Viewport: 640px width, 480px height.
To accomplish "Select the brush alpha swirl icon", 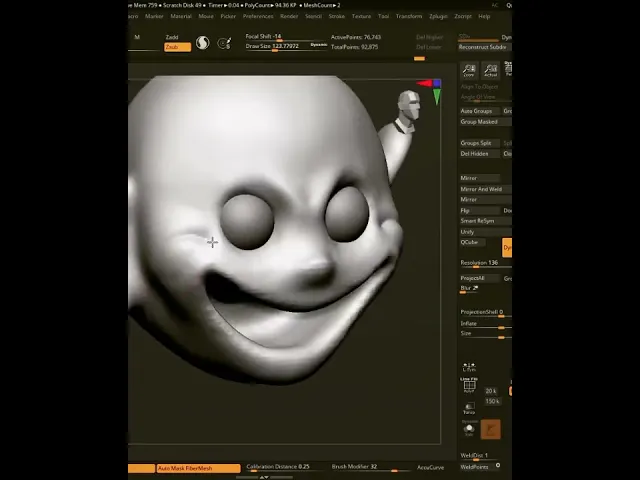I will [x=202, y=42].
